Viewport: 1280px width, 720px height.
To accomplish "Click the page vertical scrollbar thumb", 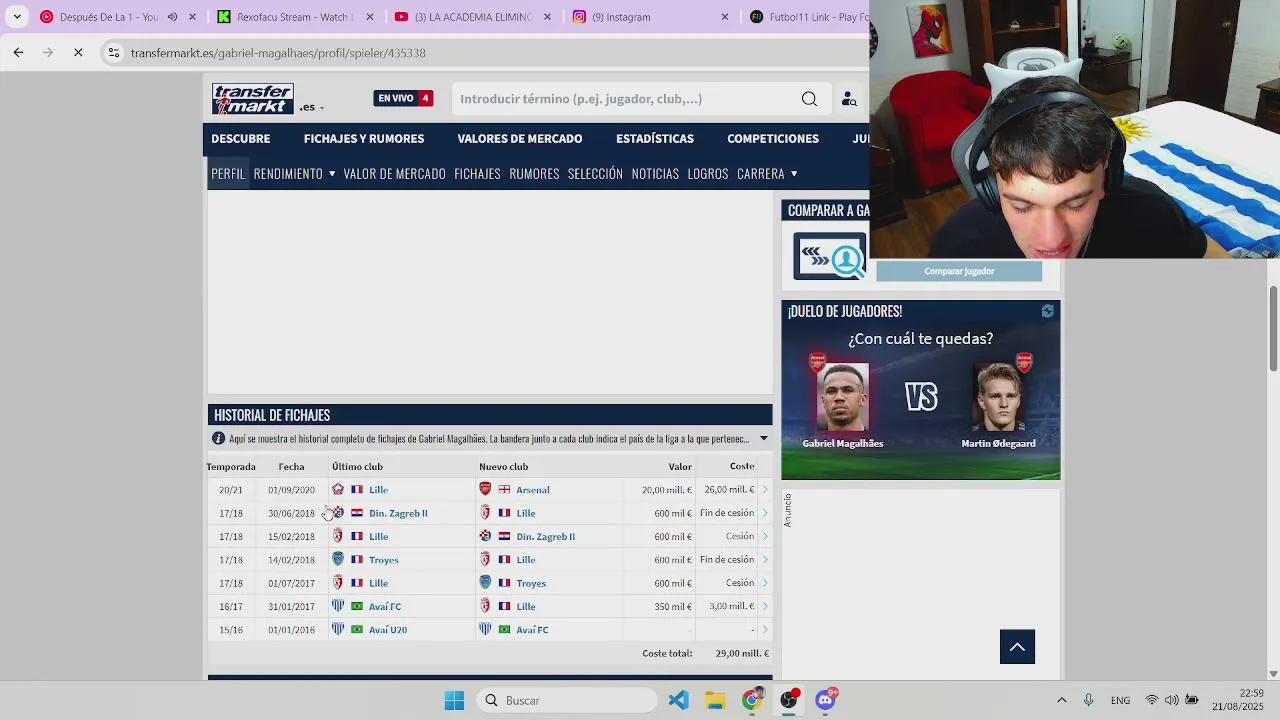I will click(1273, 327).
